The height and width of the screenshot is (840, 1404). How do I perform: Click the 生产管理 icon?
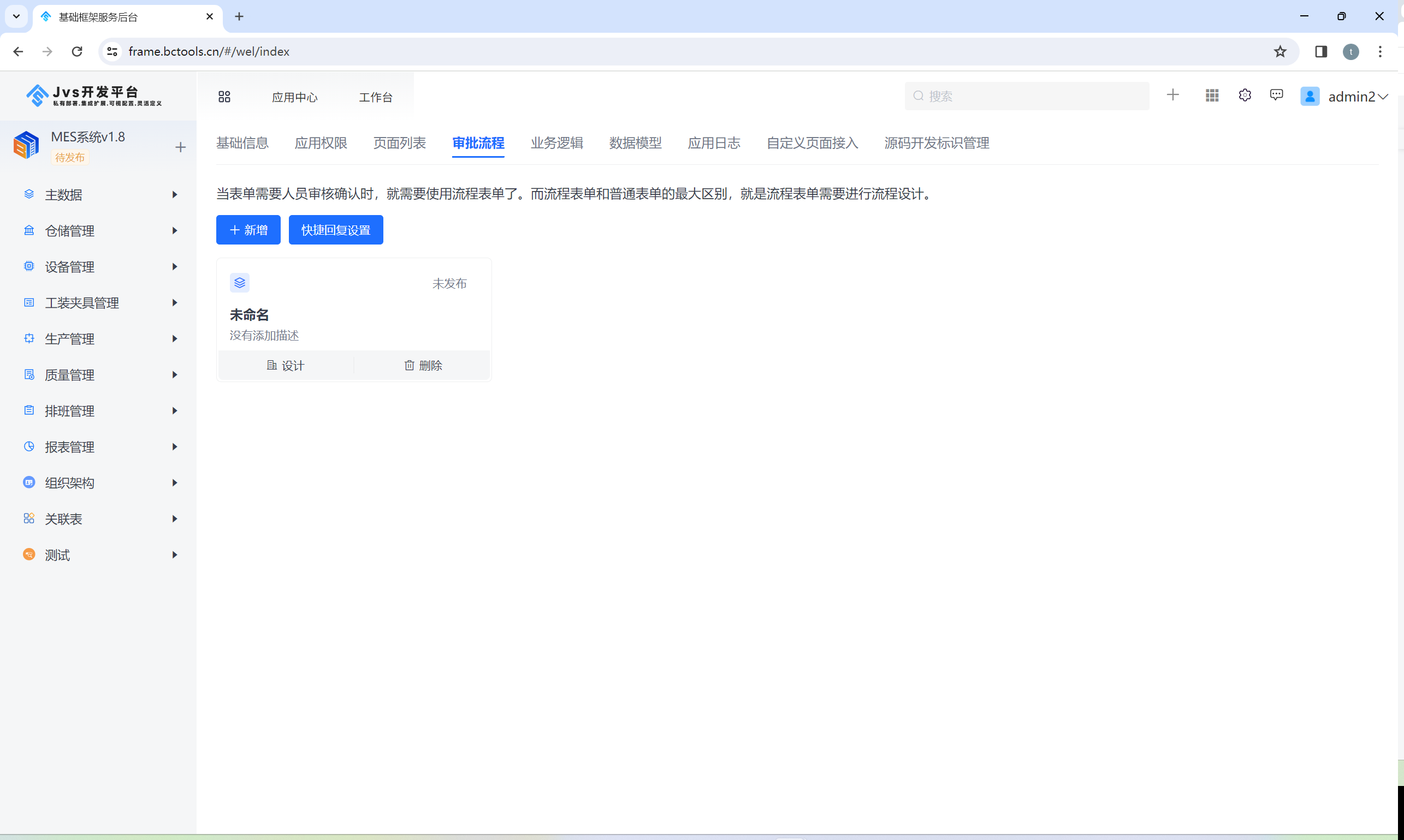pos(29,338)
